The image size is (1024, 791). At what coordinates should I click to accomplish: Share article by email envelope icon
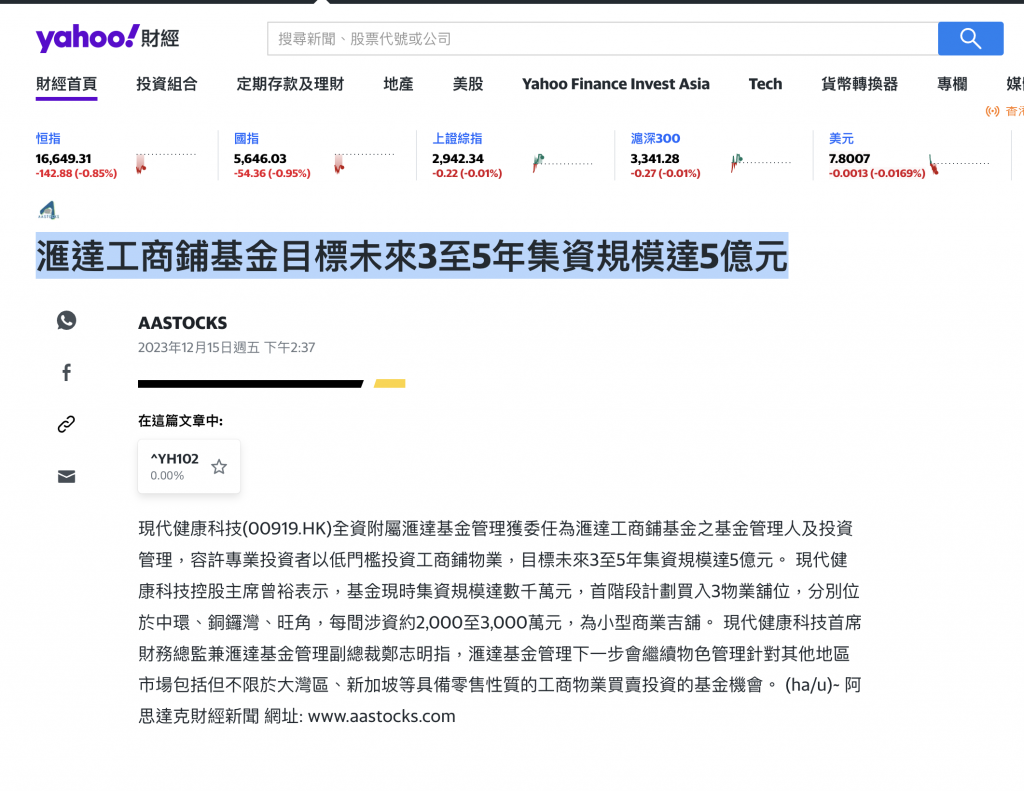(x=67, y=476)
